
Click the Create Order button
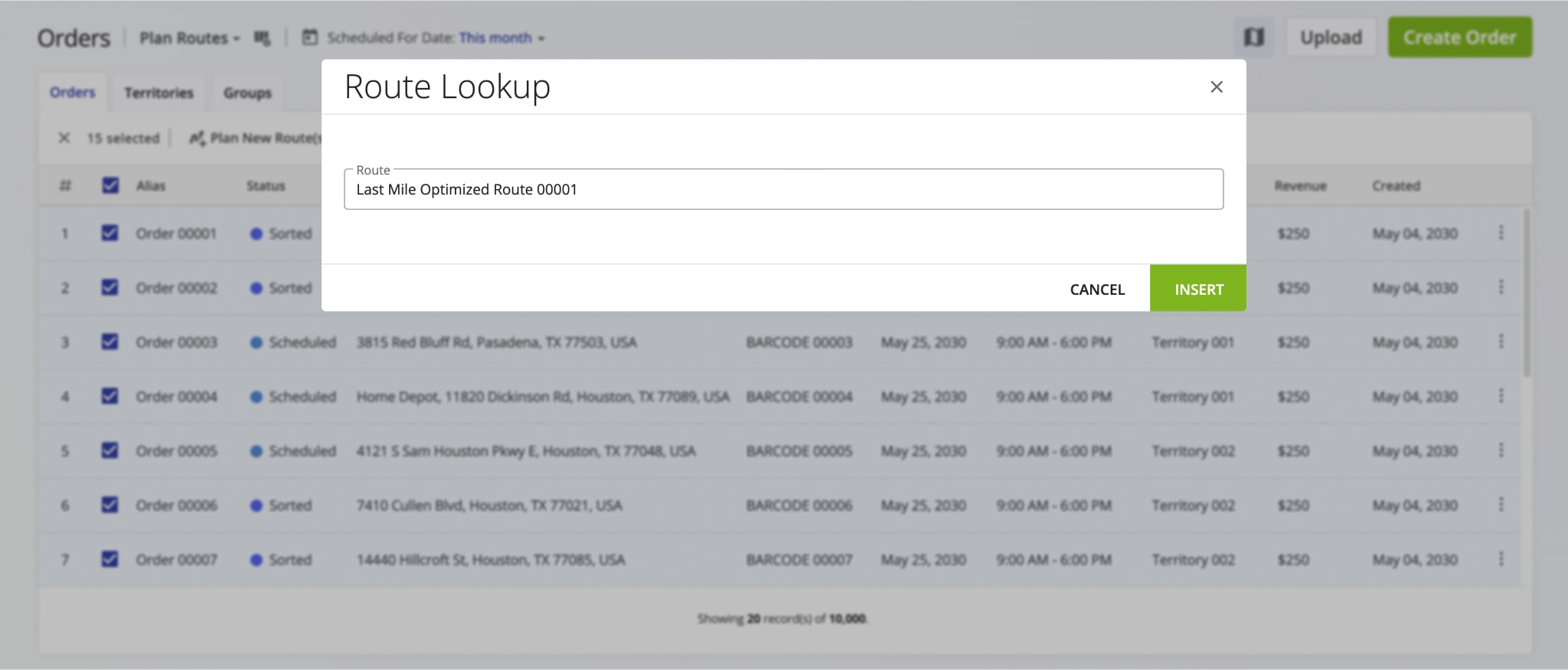tap(1459, 37)
